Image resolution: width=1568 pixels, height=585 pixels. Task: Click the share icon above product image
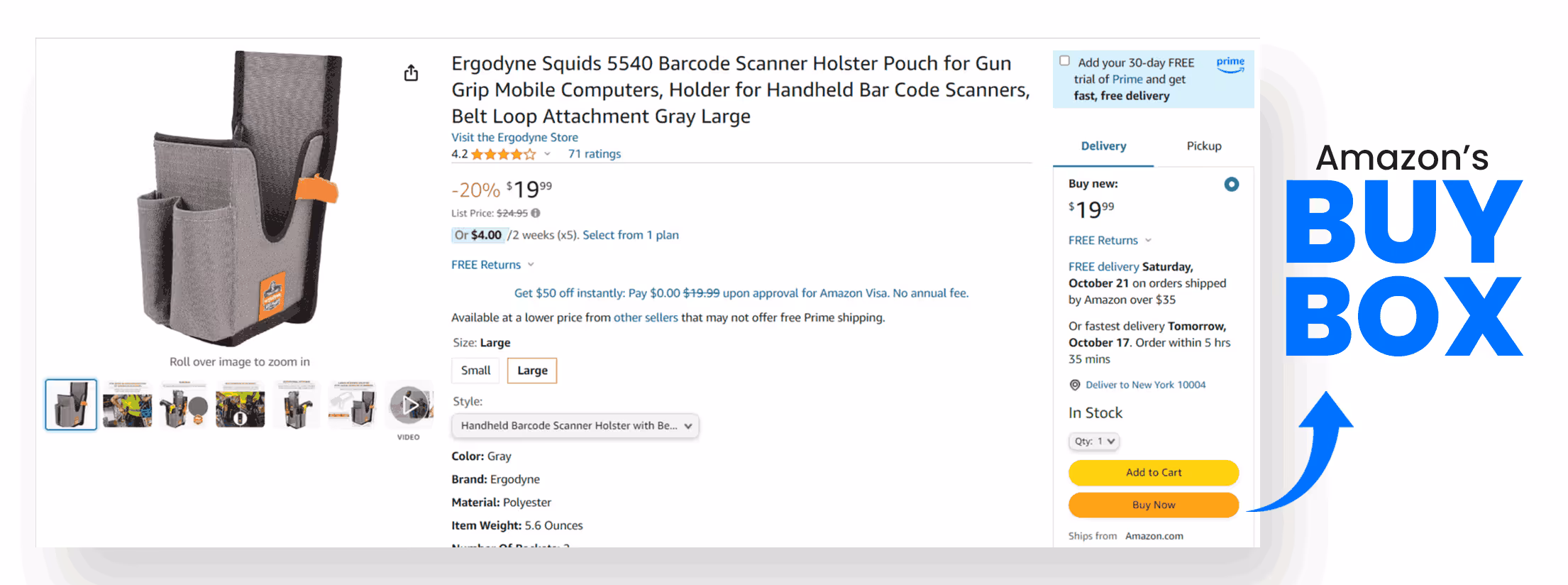(411, 73)
